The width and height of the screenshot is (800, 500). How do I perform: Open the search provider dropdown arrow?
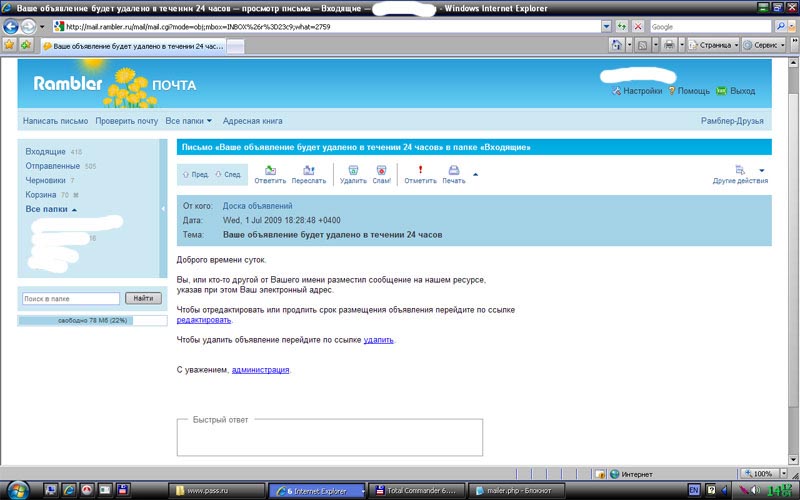click(791, 27)
